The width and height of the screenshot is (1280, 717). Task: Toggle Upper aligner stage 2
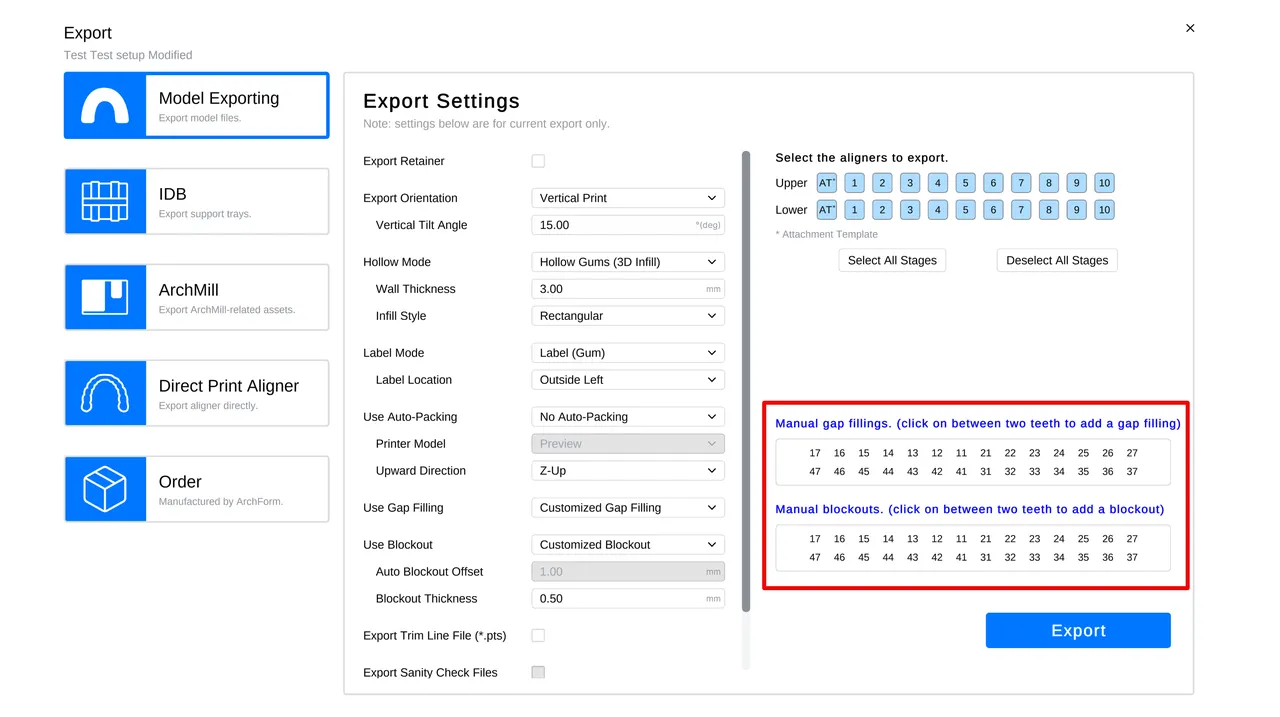tap(882, 183)
